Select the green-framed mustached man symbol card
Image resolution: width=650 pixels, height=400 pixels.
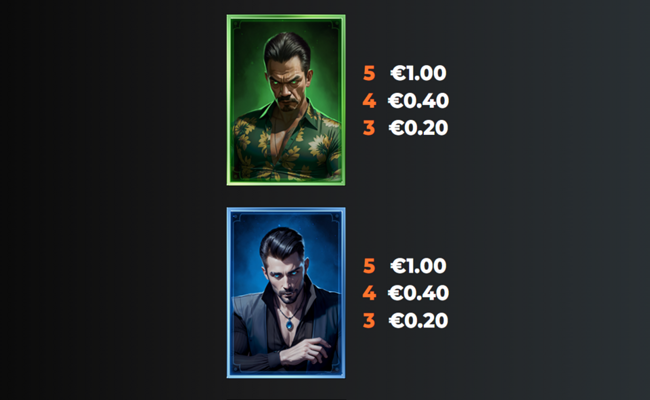286,100
